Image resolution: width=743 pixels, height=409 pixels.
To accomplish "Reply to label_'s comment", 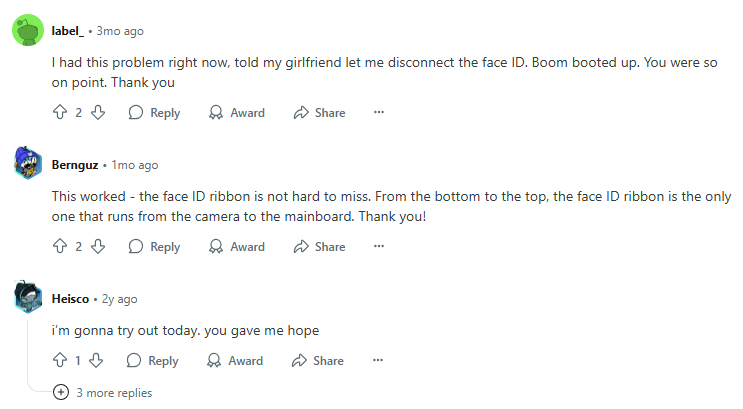I will 153,113.
